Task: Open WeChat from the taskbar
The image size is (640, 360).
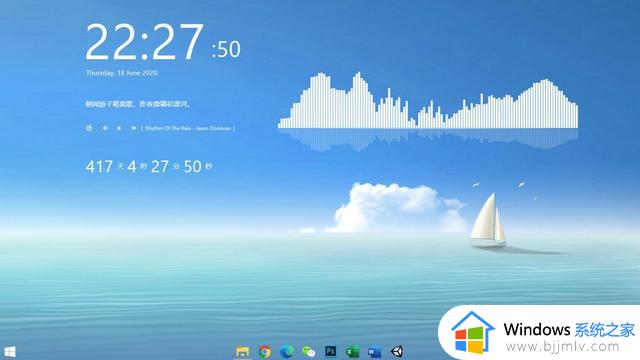Action: (x=309, y=351)
